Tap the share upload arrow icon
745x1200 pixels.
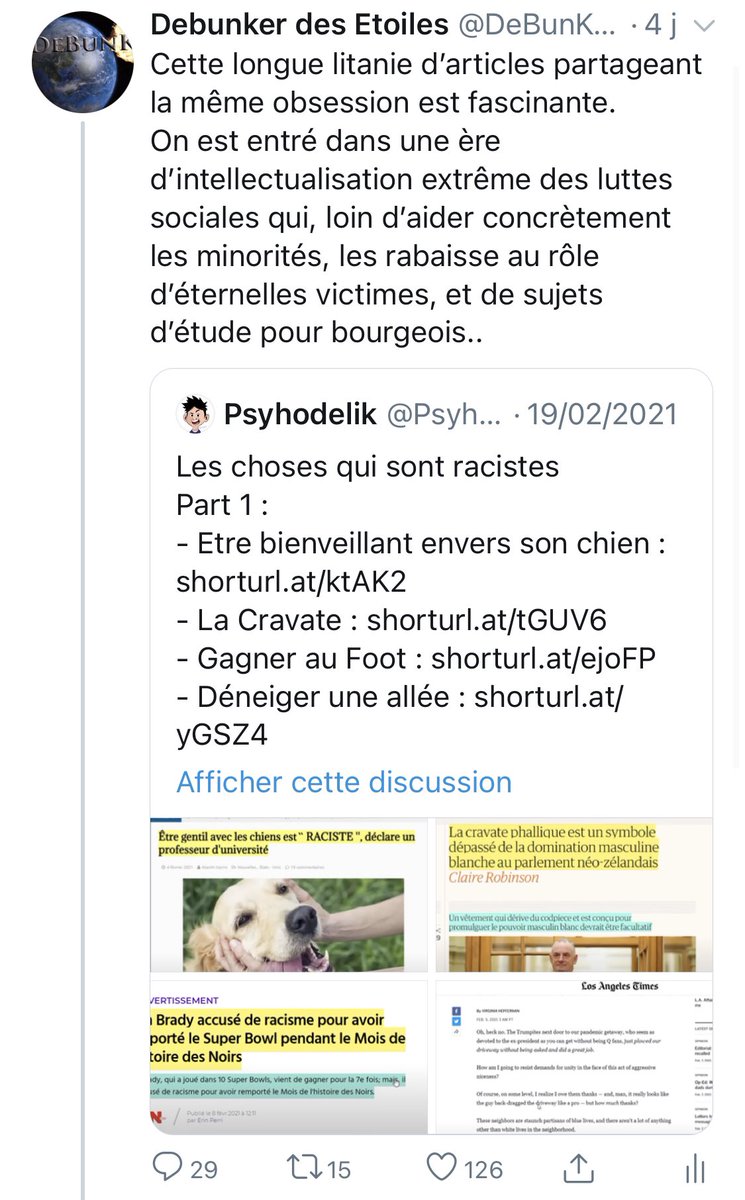[578, 1165]
